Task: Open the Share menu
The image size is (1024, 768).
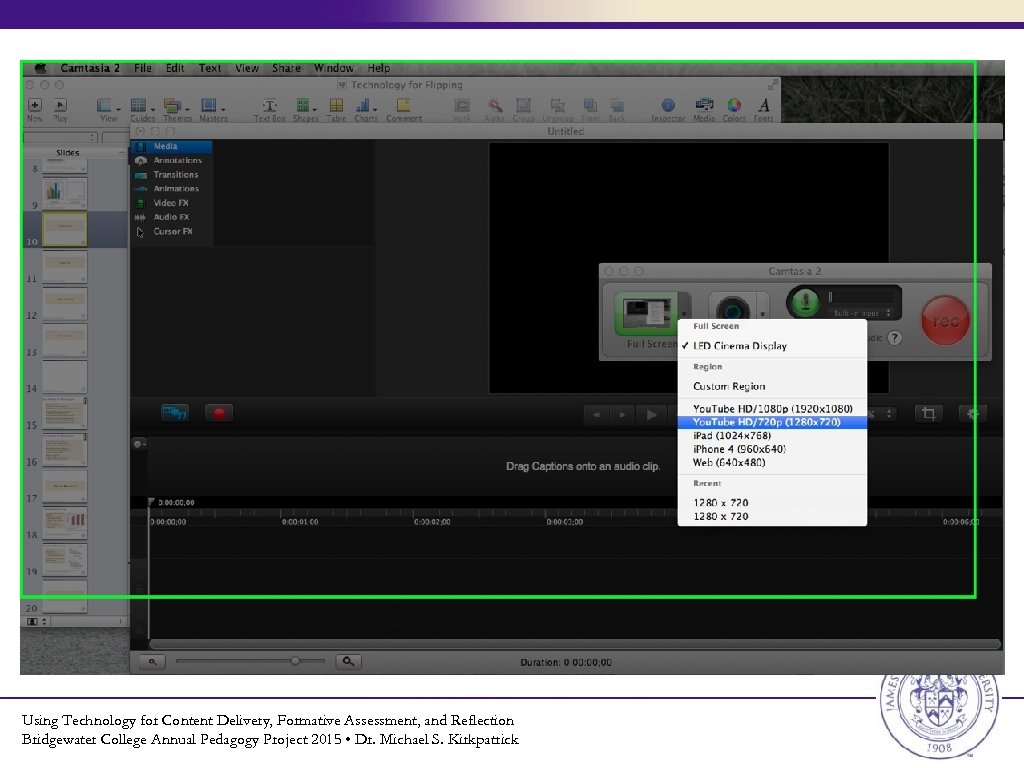Action: pos(286,68)
